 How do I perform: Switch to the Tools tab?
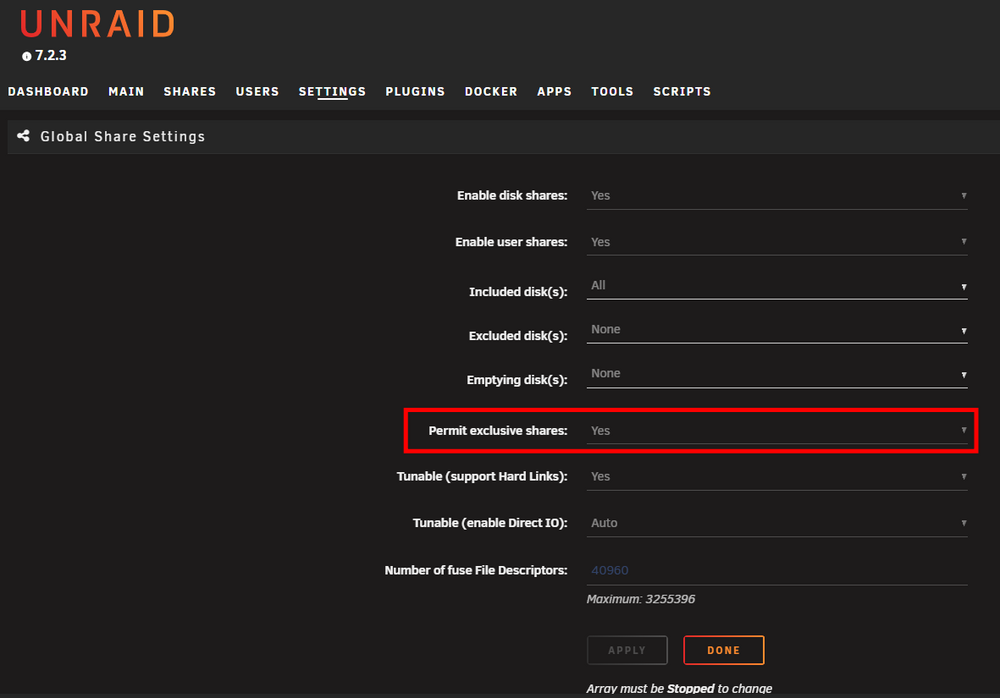coord(612,91)
